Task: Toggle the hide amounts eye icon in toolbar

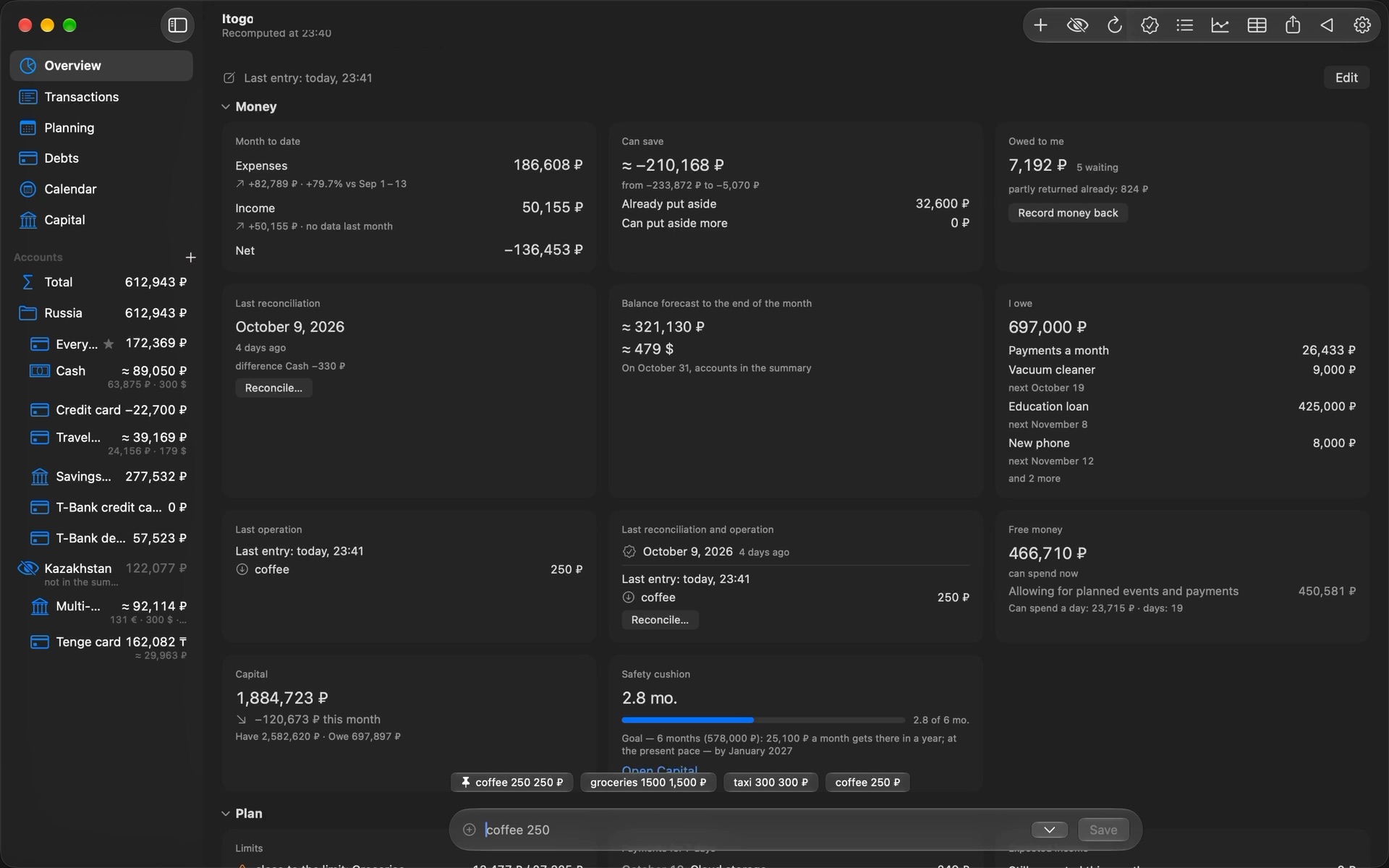Action: coord(1077,25)
